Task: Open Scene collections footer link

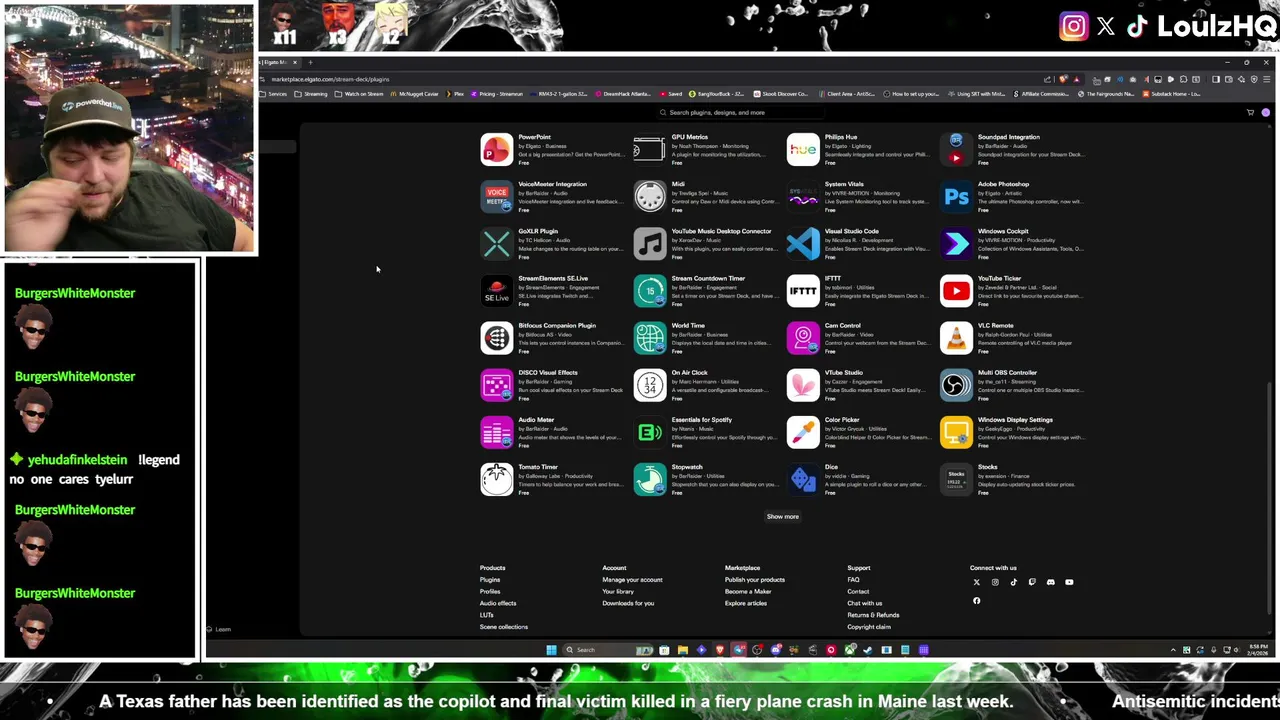Action: point(504,627)
